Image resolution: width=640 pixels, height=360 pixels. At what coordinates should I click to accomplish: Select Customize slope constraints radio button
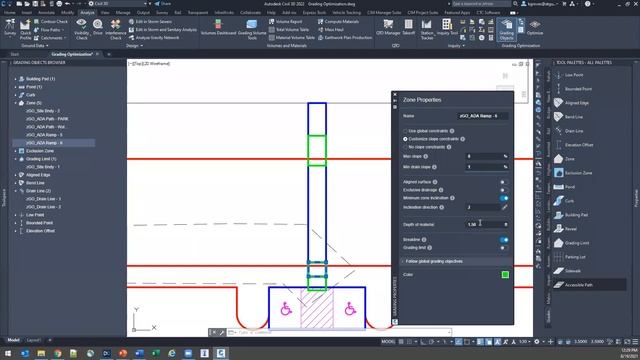(x=405, y=139)
